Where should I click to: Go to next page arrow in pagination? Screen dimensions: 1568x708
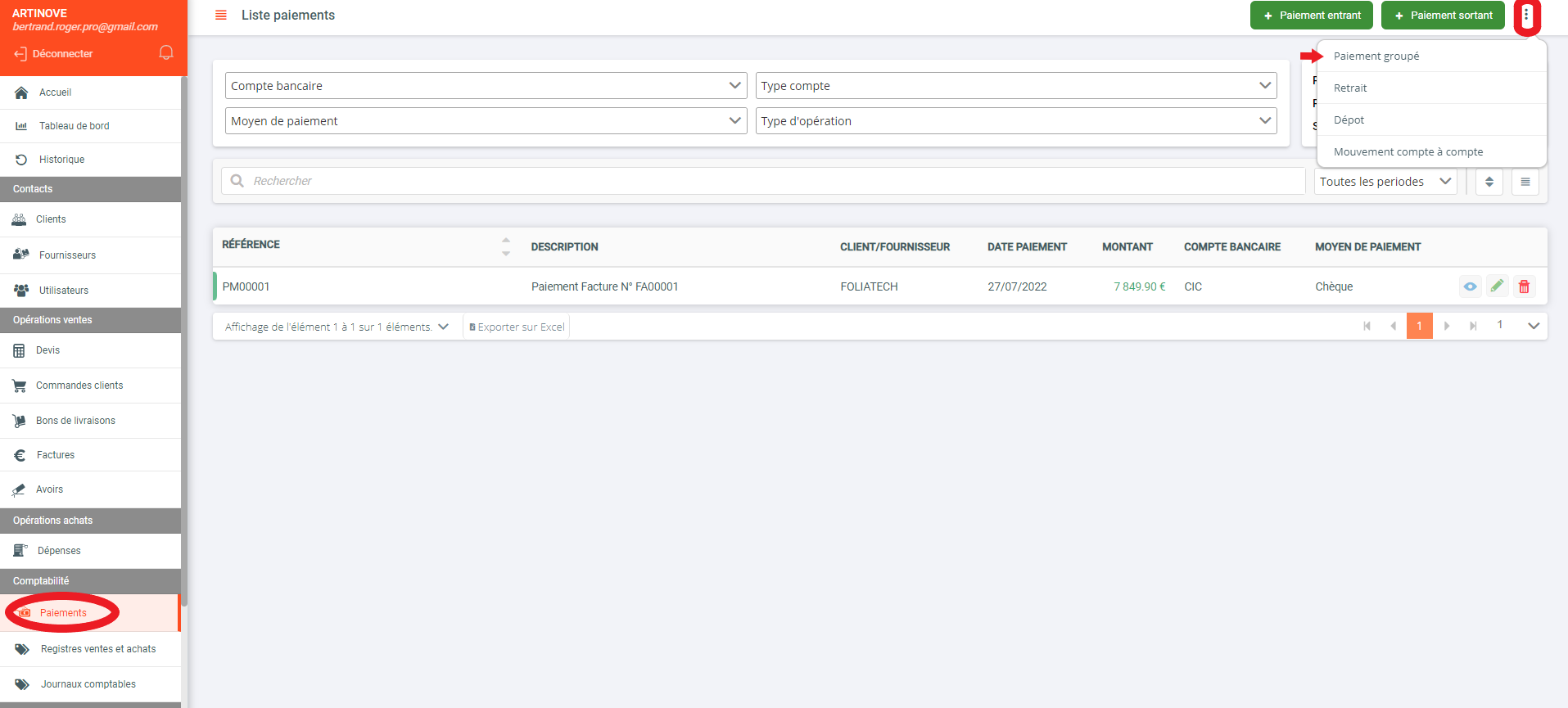coord(1447,326)
